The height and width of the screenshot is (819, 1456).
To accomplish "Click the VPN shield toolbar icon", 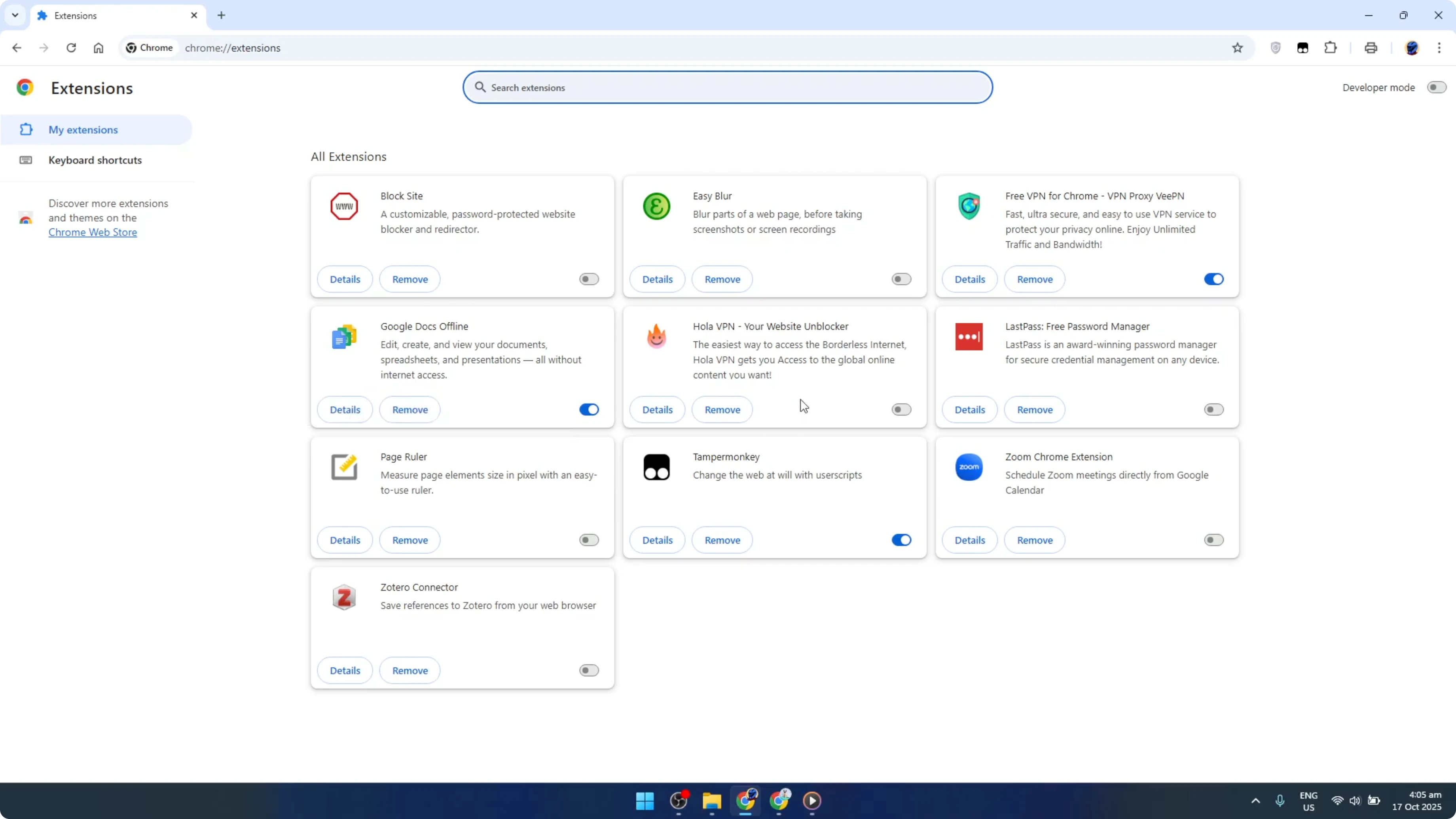I will tap(1275, 48).
